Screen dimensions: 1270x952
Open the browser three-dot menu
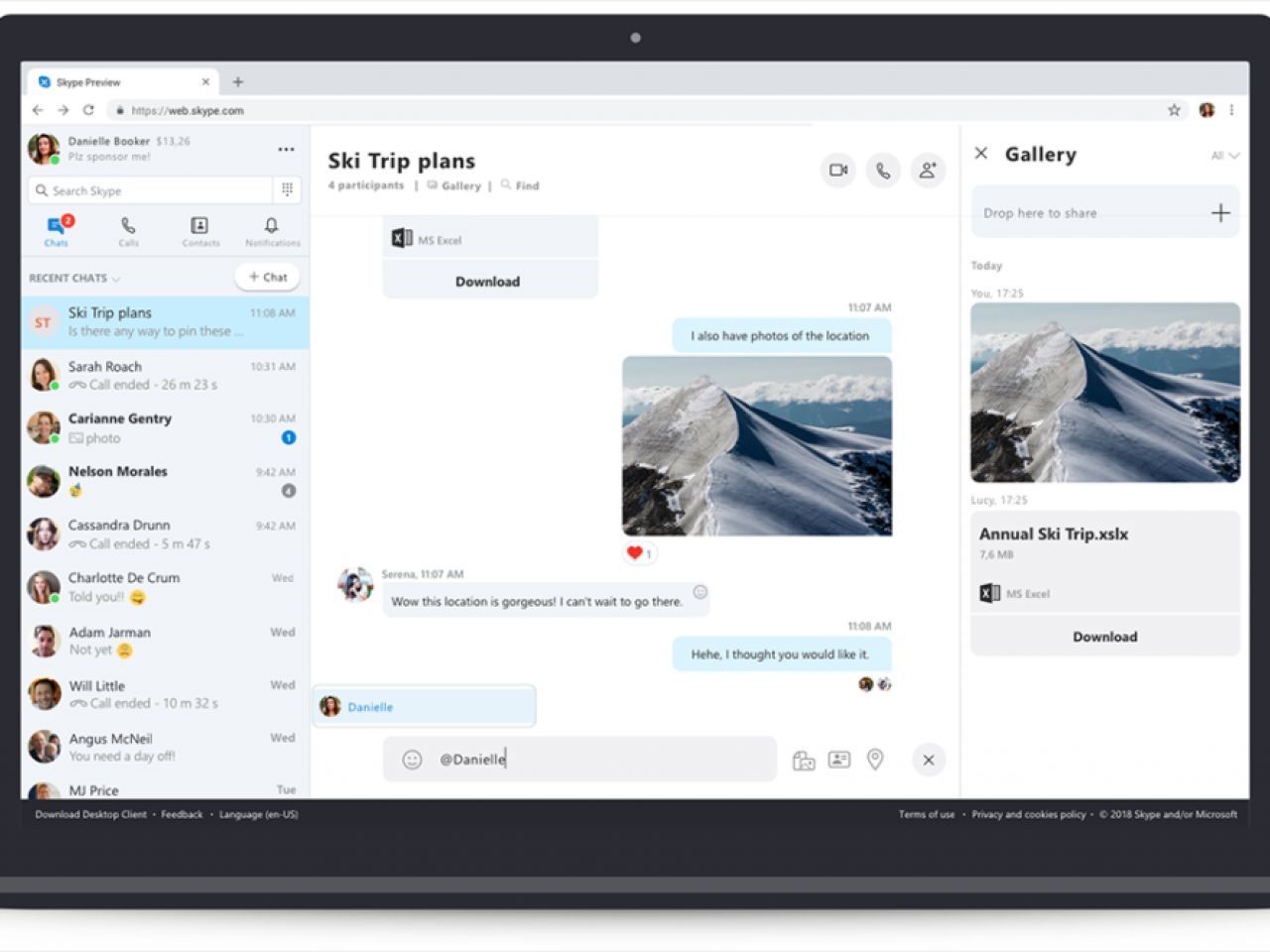1231,110
